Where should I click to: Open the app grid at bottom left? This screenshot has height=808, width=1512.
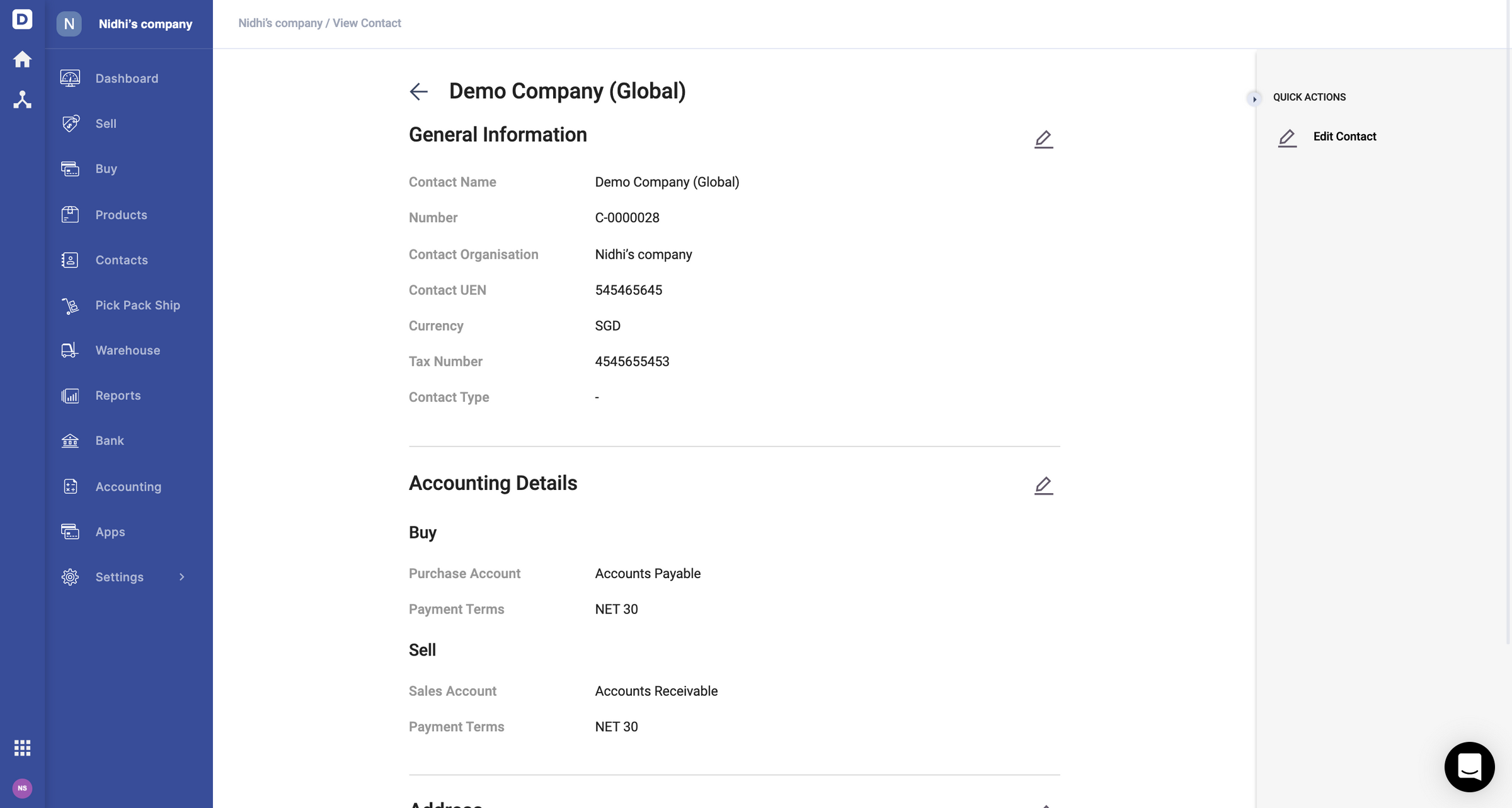tap(22, 748)
